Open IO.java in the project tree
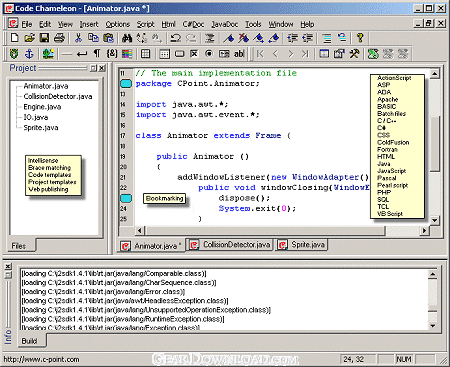This screenshot has width=450, height=367. coord(36,117)
